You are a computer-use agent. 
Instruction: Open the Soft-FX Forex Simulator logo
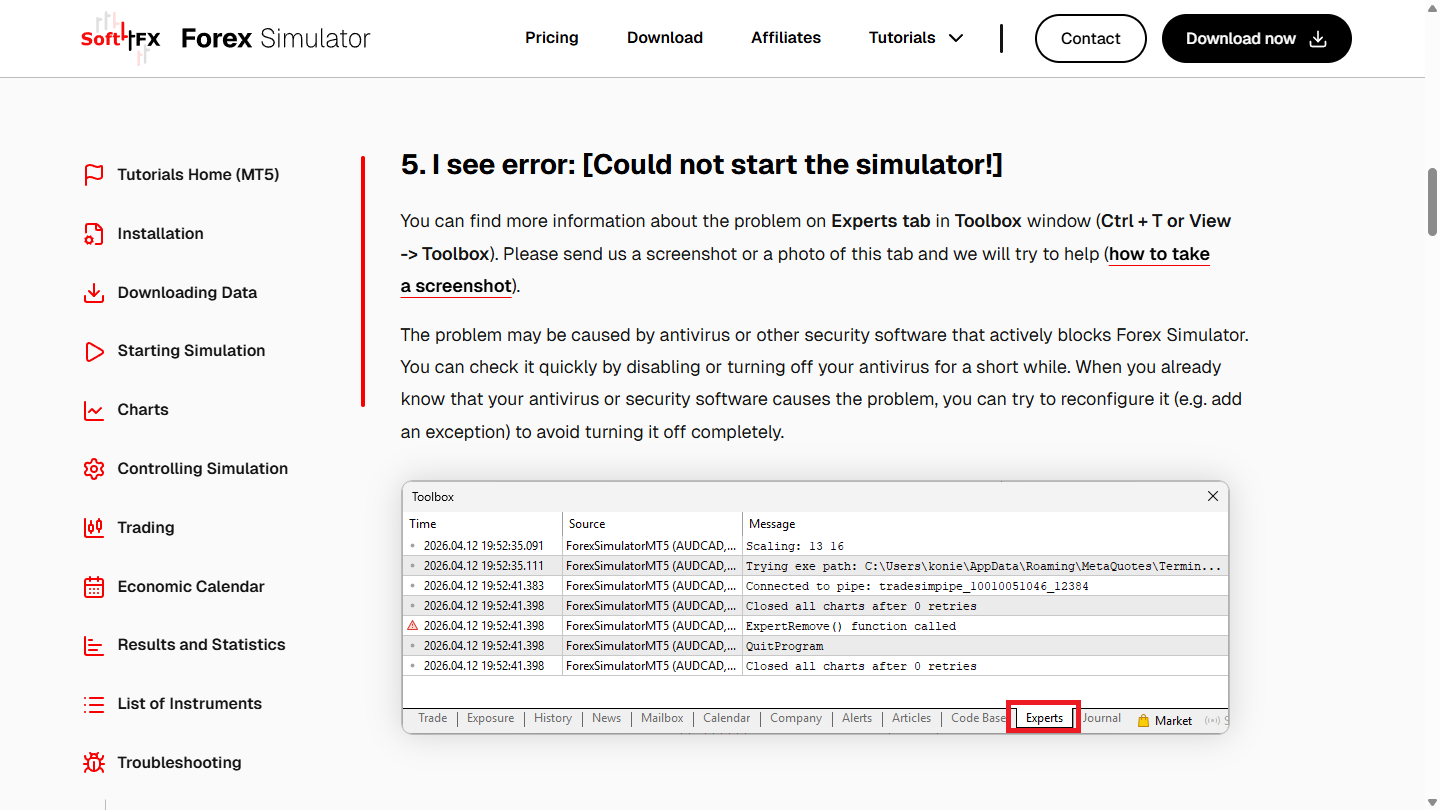(226, 39)
